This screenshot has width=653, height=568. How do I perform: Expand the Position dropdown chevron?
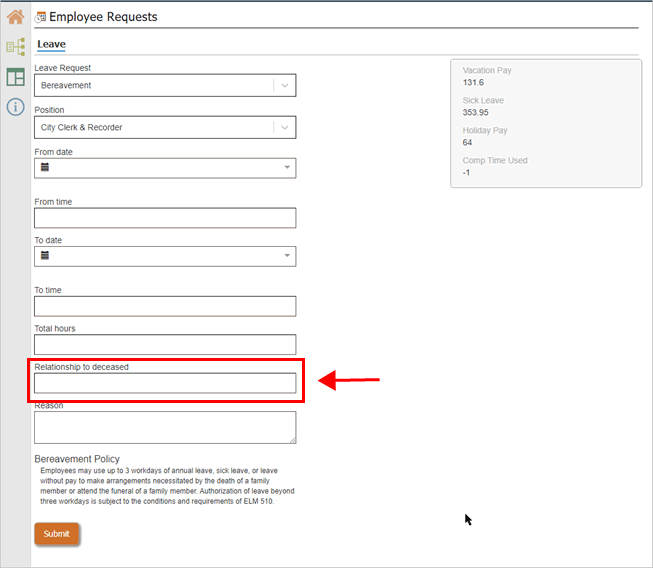pos(285,128)
